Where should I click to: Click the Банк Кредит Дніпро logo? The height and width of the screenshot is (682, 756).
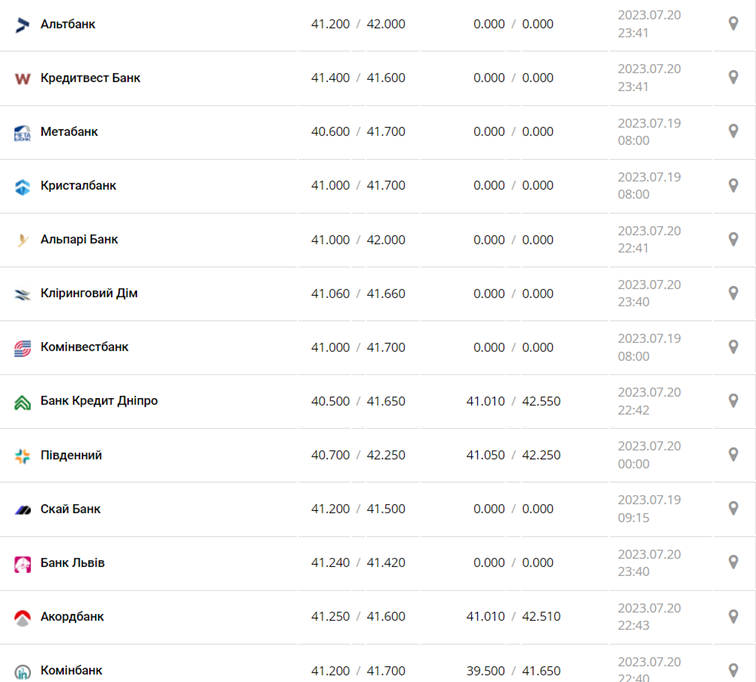(x=22, y=402)
